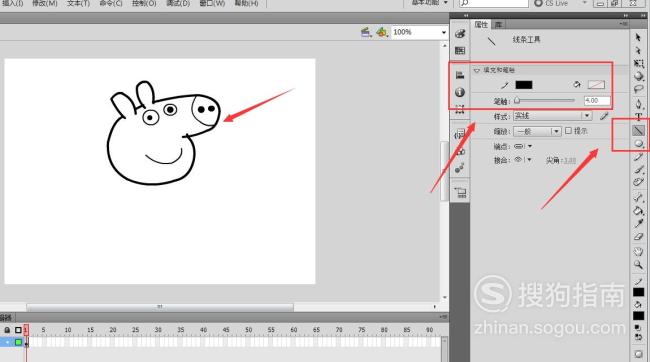Open the 窗口(W) menu
The image size is (650, 362).
212,3
